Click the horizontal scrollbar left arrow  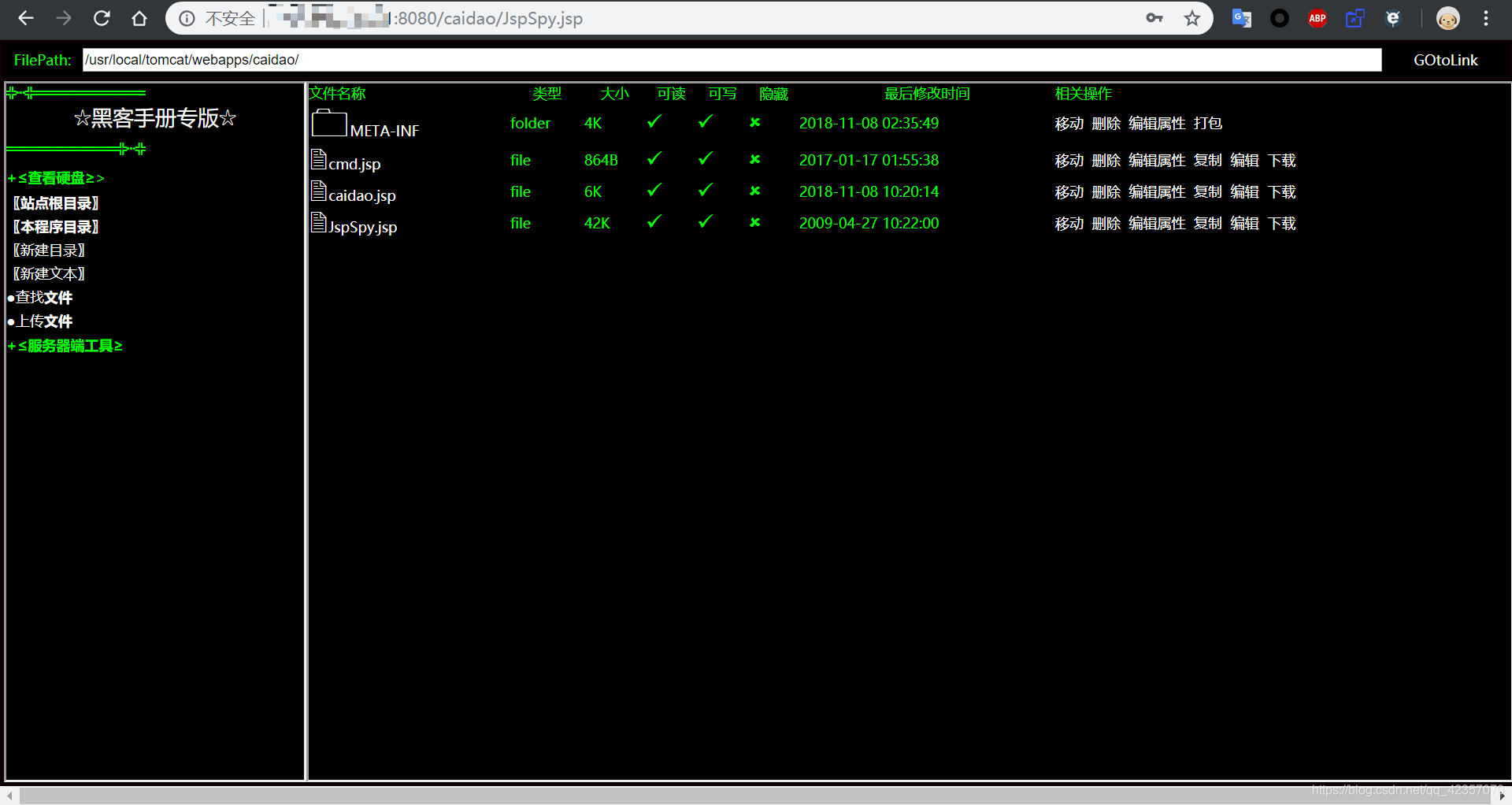point(9,796)
